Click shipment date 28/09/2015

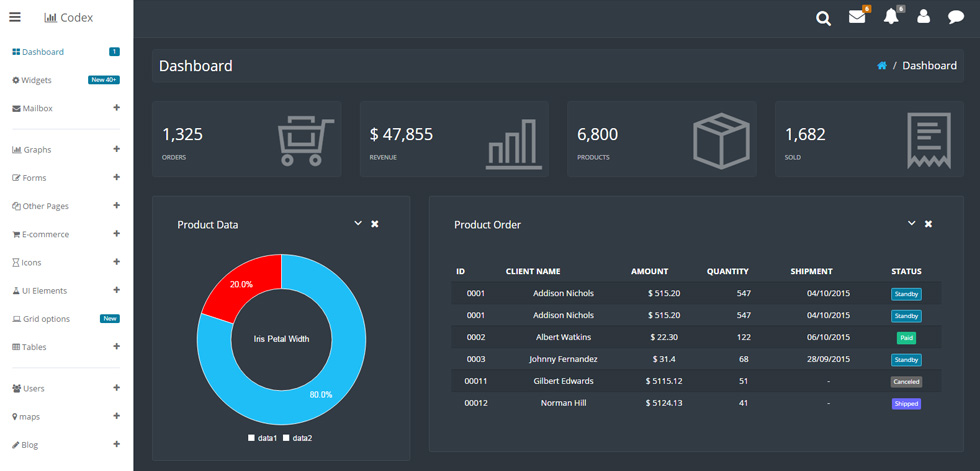828,359
